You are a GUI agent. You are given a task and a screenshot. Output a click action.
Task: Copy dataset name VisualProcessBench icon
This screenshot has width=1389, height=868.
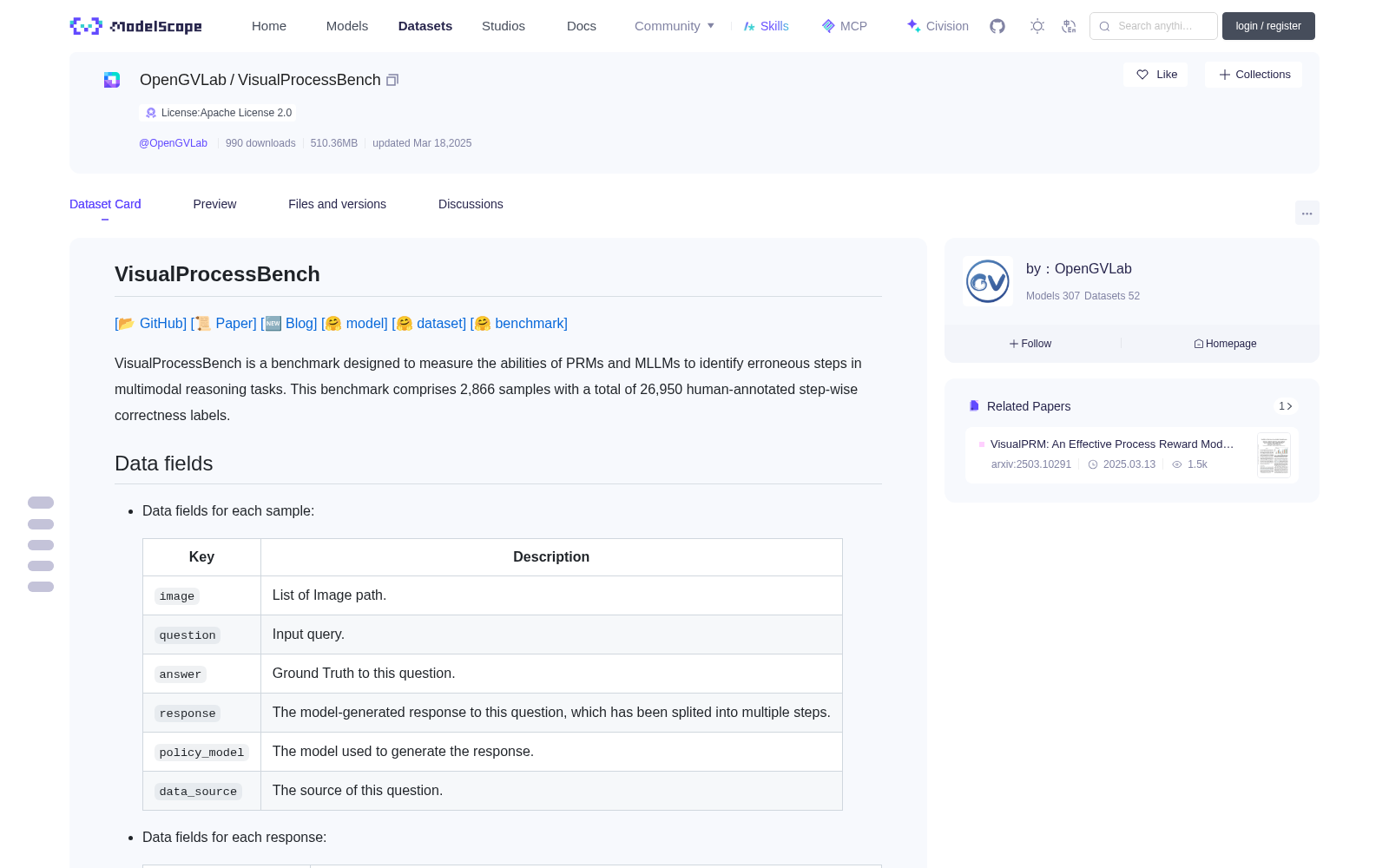pos(392,80)
